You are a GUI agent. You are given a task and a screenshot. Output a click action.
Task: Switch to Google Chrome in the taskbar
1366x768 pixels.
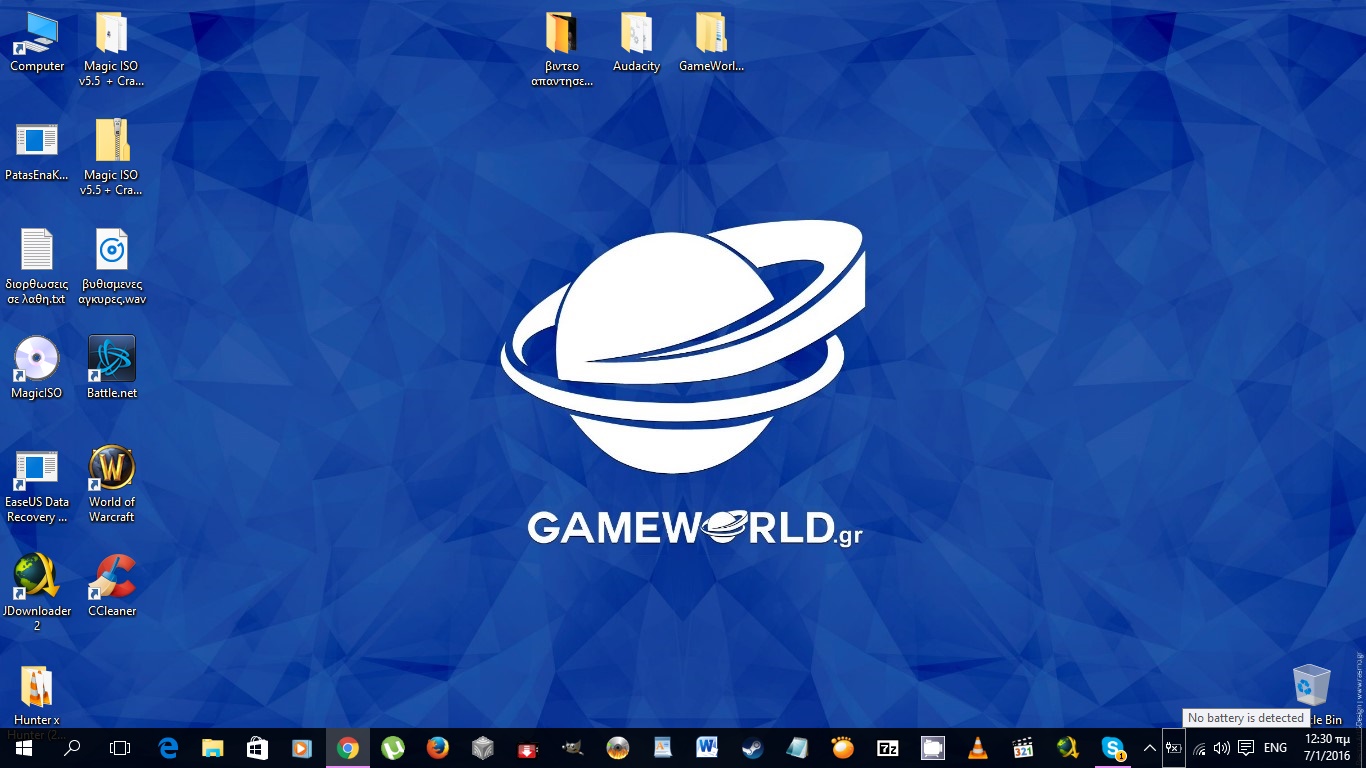[x=347, y=748]
